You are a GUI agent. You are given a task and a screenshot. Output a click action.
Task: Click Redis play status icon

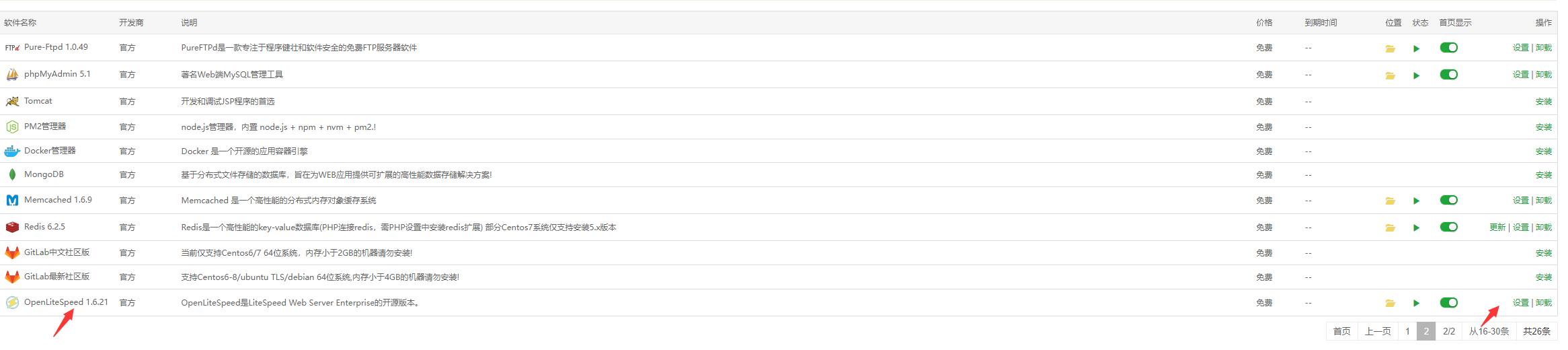[x=1416, y=228]
